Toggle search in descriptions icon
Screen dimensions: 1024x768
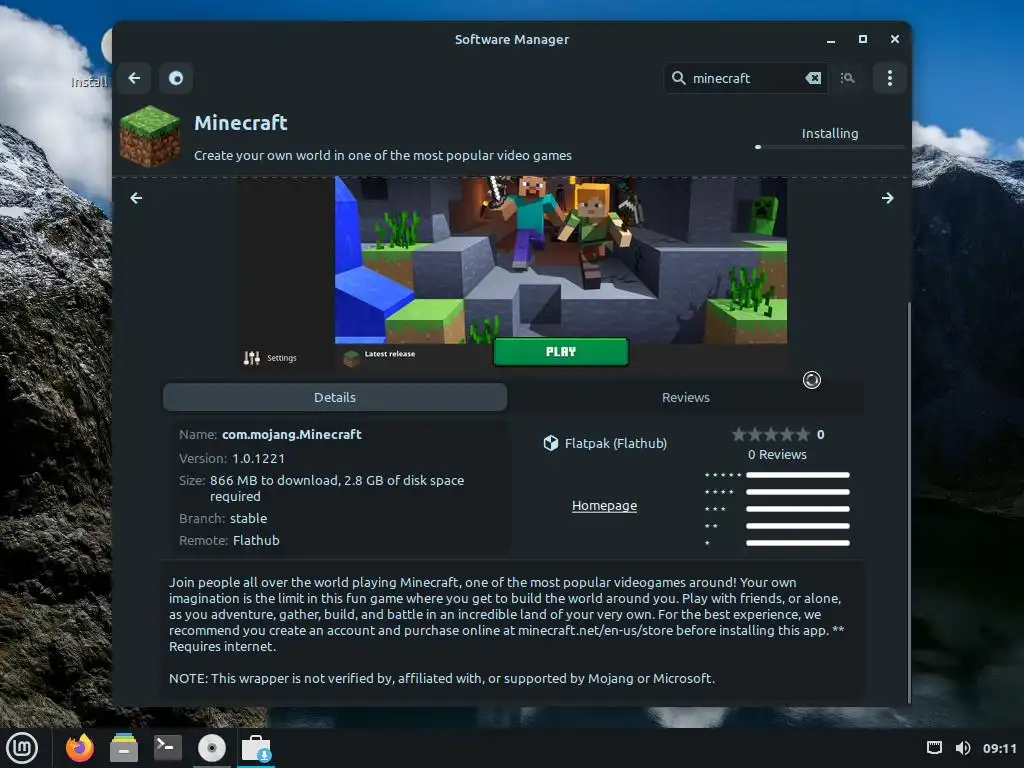848,78
